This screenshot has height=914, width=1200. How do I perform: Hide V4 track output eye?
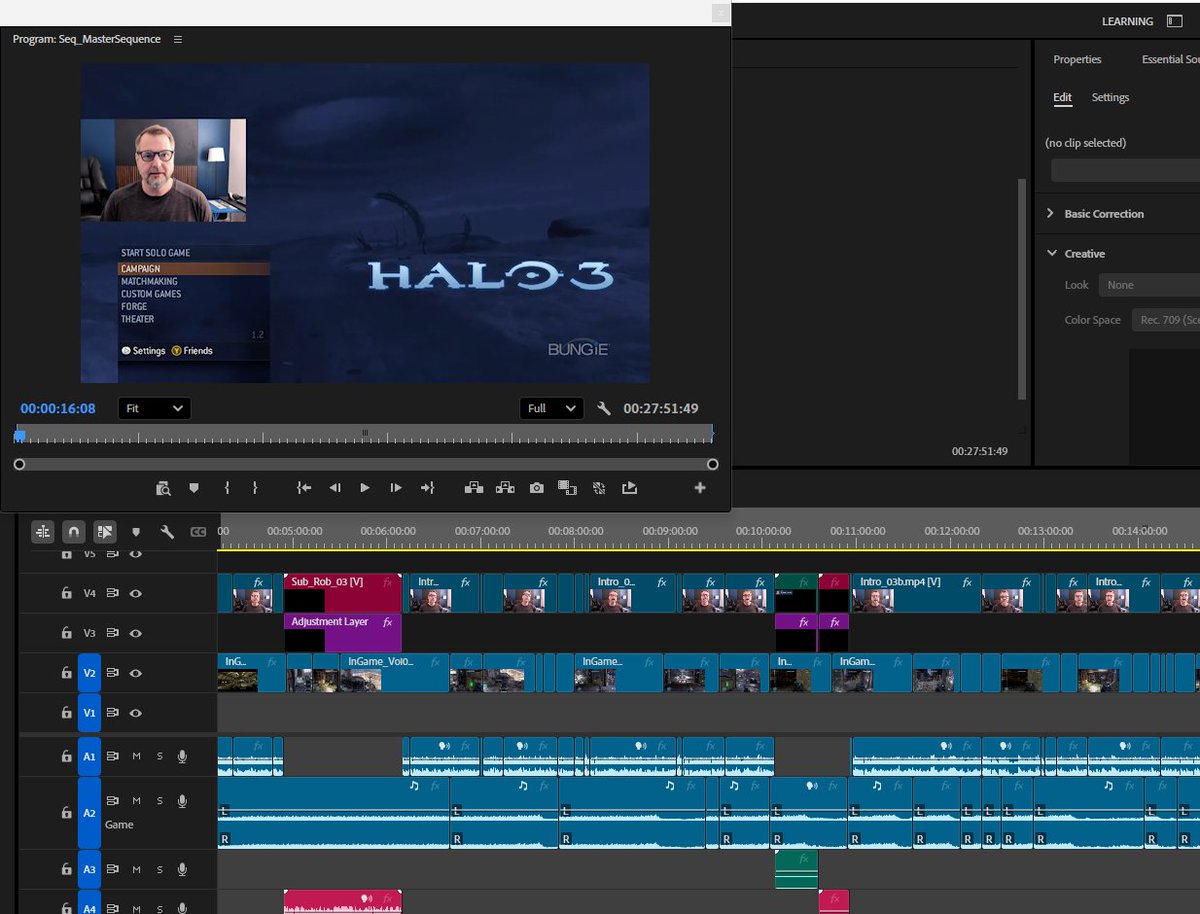click(x=135, y=593)
